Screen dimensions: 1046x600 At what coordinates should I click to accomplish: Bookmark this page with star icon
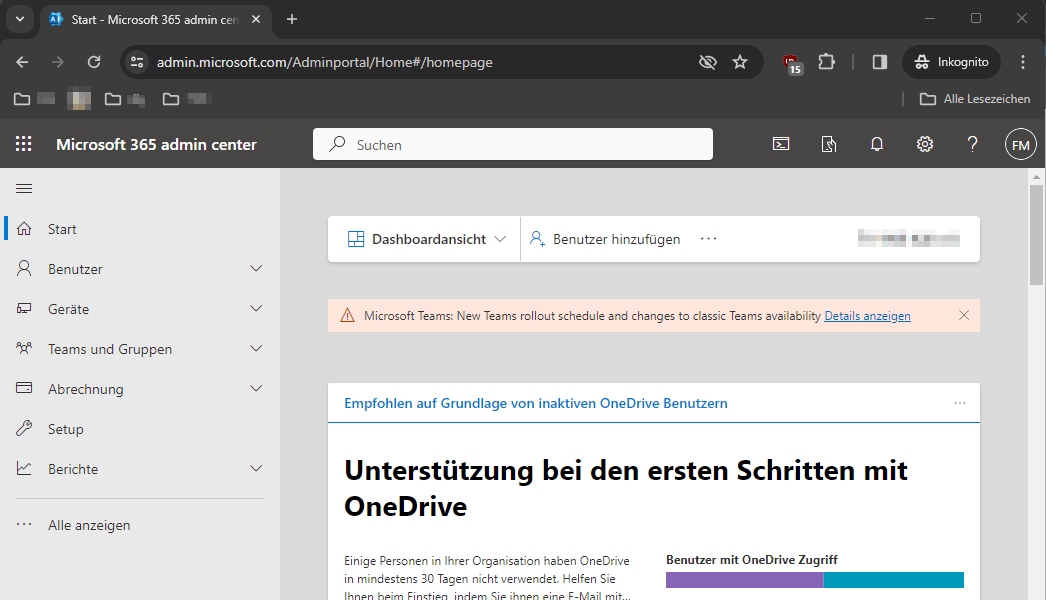(x=740, y=62)
